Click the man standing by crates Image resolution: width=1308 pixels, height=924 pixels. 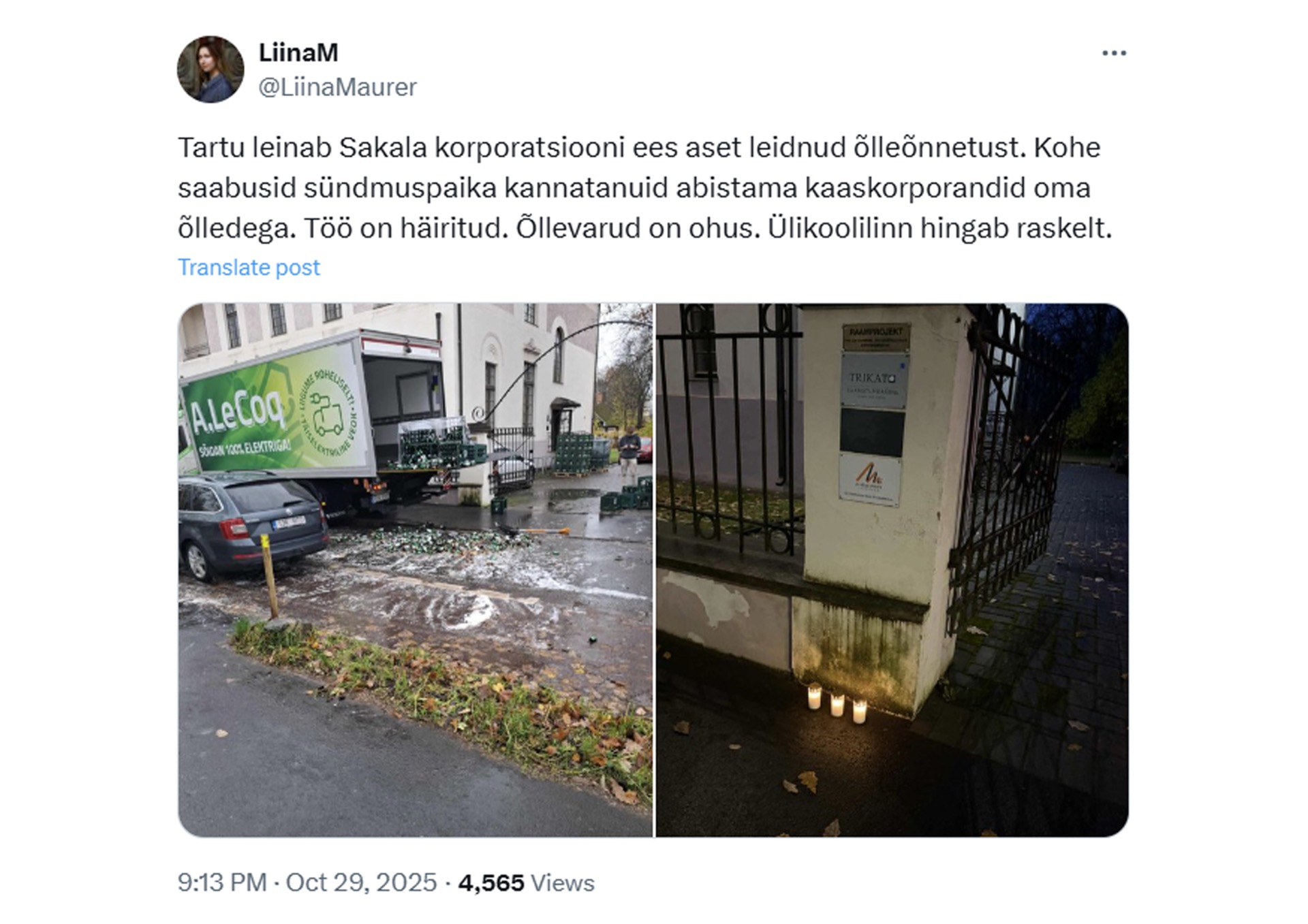(629, 452)
